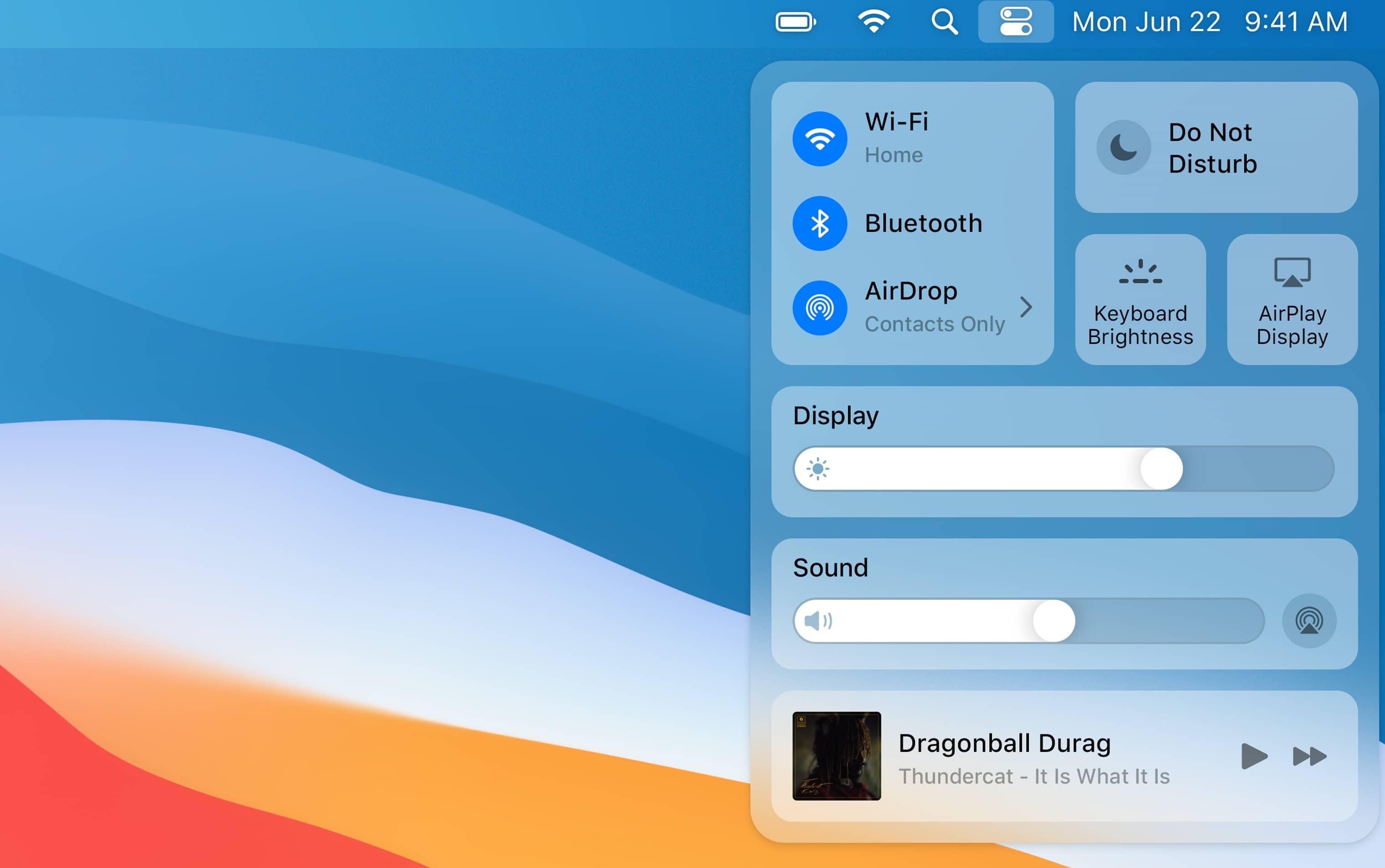
Task: Click the Keyboard Brightness sun icon
Action: coord(1140,271)
